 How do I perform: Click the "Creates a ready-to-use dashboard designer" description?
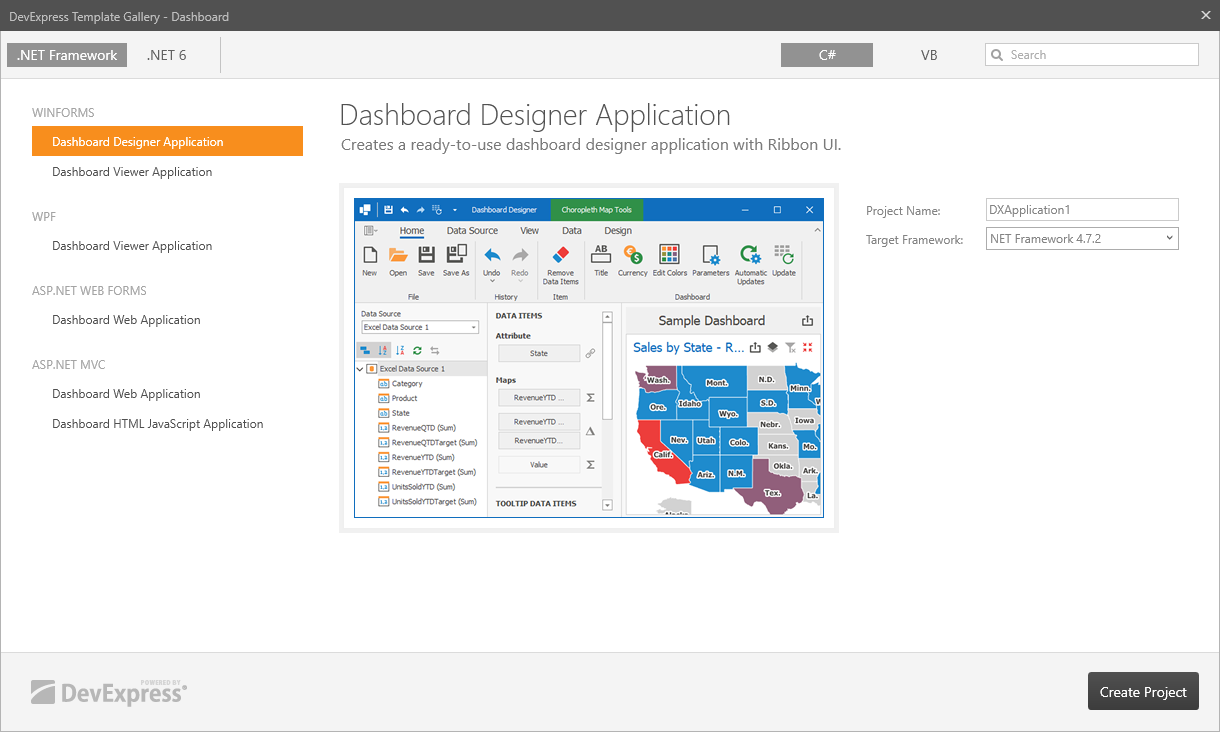click(x=591, y=145)
